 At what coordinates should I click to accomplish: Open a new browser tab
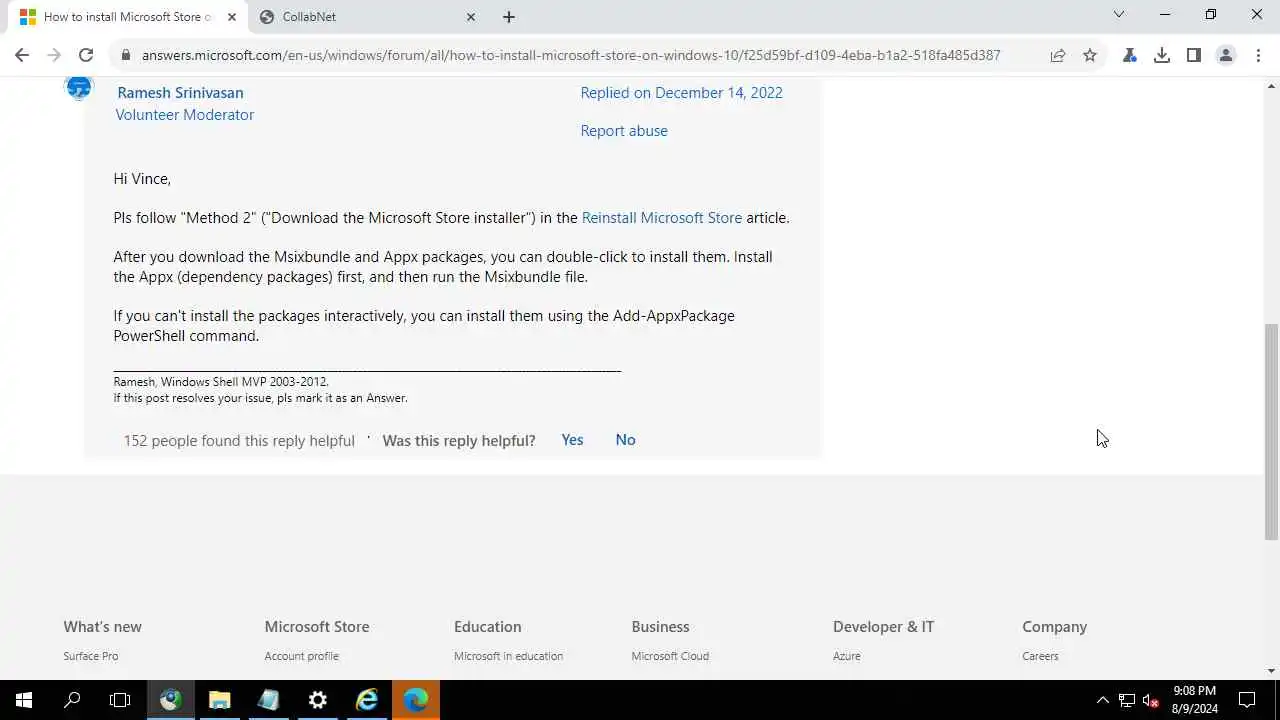point(509,17)
